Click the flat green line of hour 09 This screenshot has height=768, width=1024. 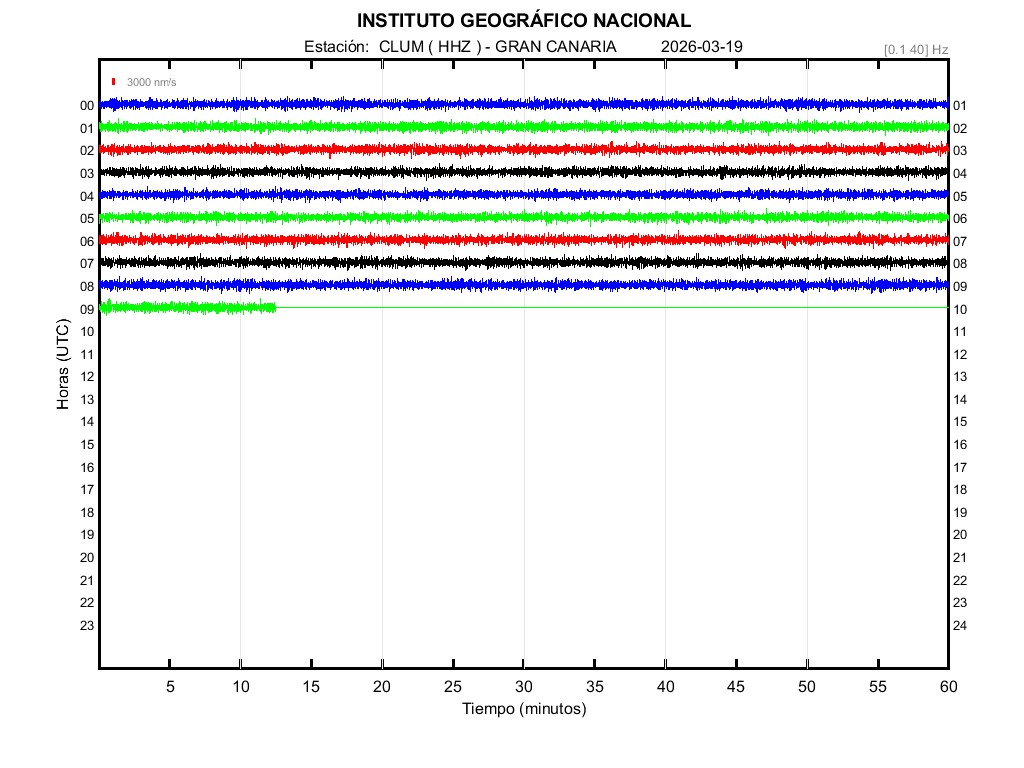610,307
